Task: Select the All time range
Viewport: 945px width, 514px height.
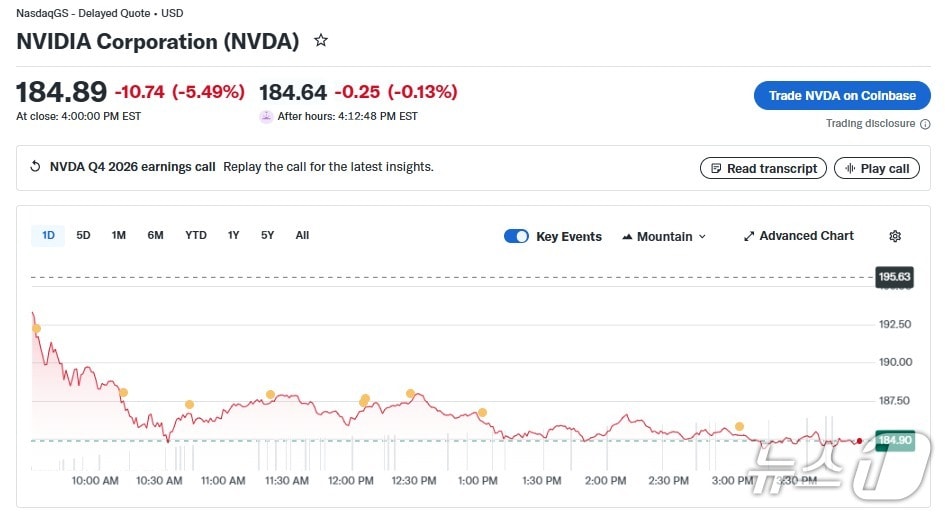Action: coord(302,235)
